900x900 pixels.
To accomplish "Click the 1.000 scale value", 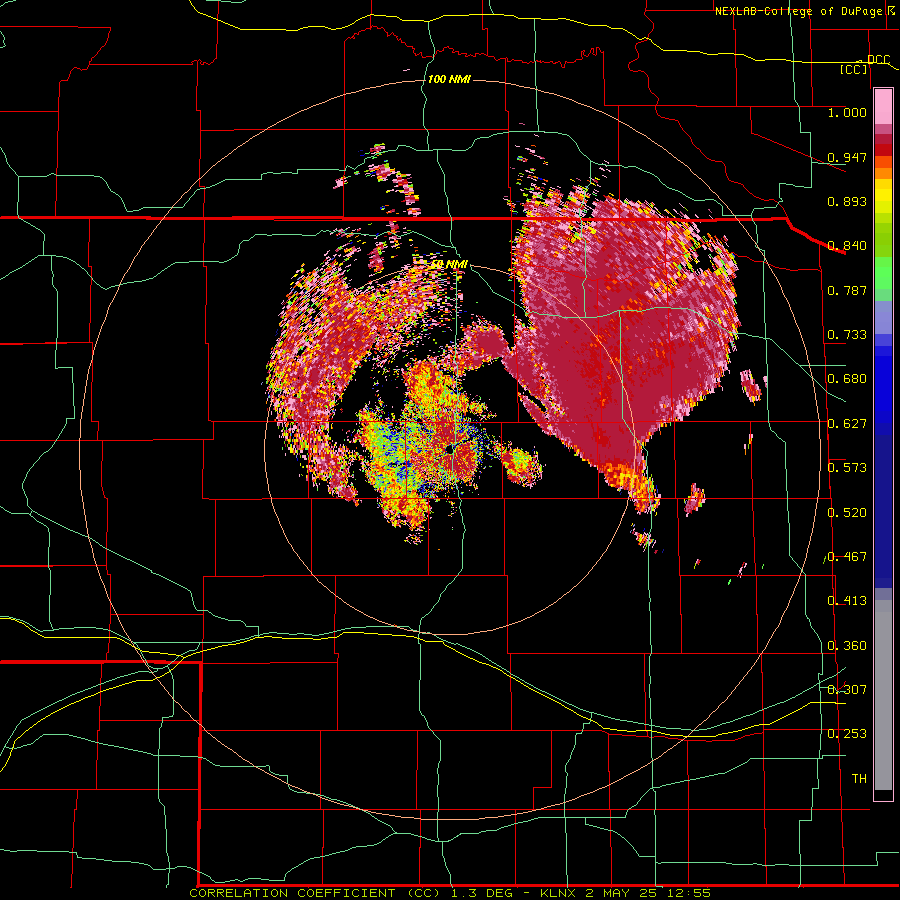I will click(847, 112).
